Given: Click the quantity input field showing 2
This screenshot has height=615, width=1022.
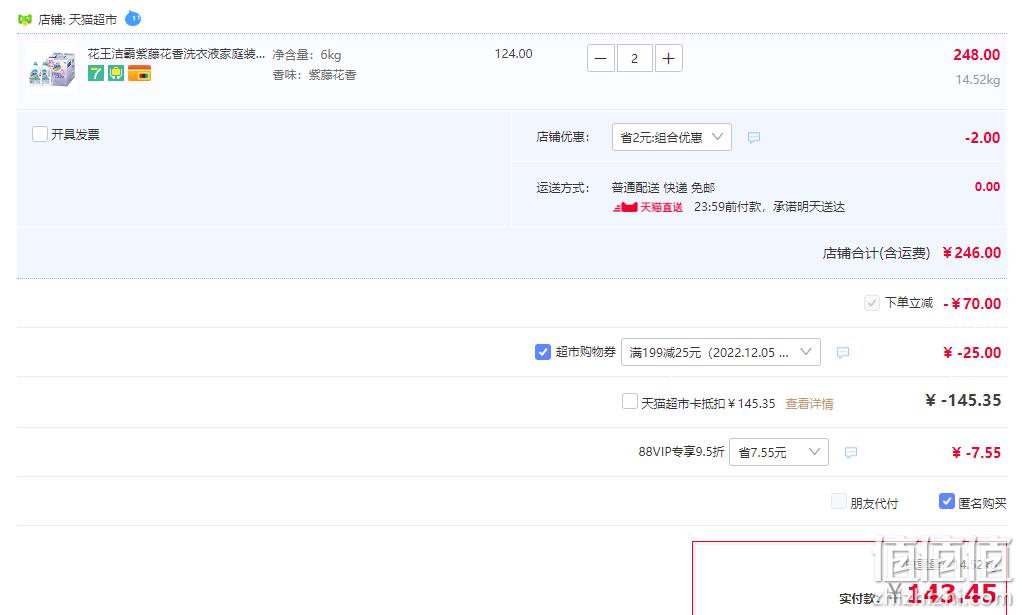Looking at the screenshot, I should (x=634, y=59).
